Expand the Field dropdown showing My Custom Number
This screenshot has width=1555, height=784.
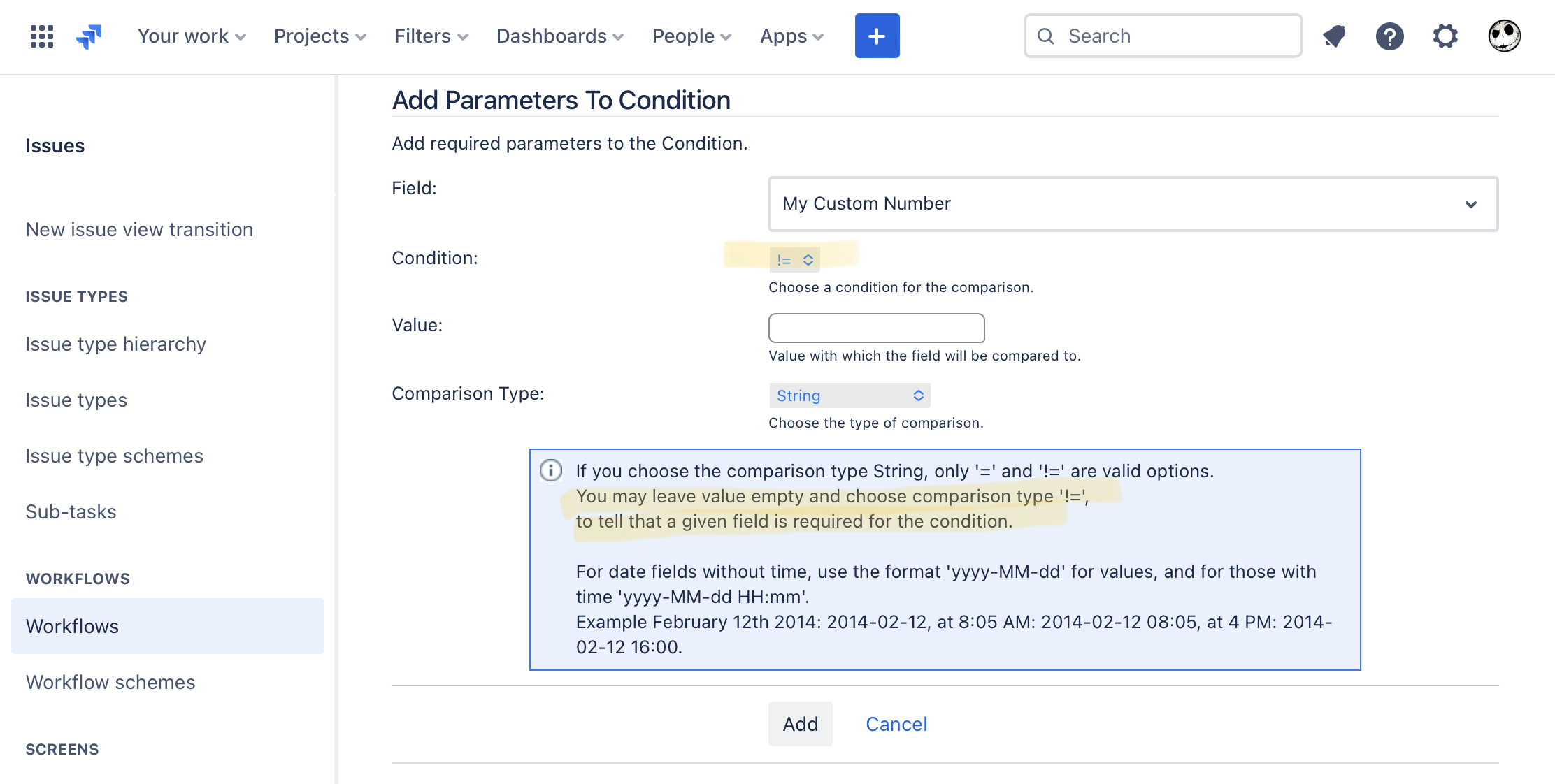pyautogui.click(x=1133, y=204)
